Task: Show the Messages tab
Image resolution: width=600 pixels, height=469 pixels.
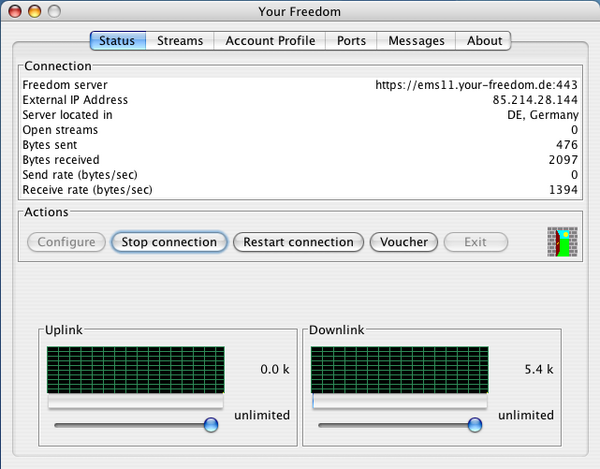Action: coord(416,41)
